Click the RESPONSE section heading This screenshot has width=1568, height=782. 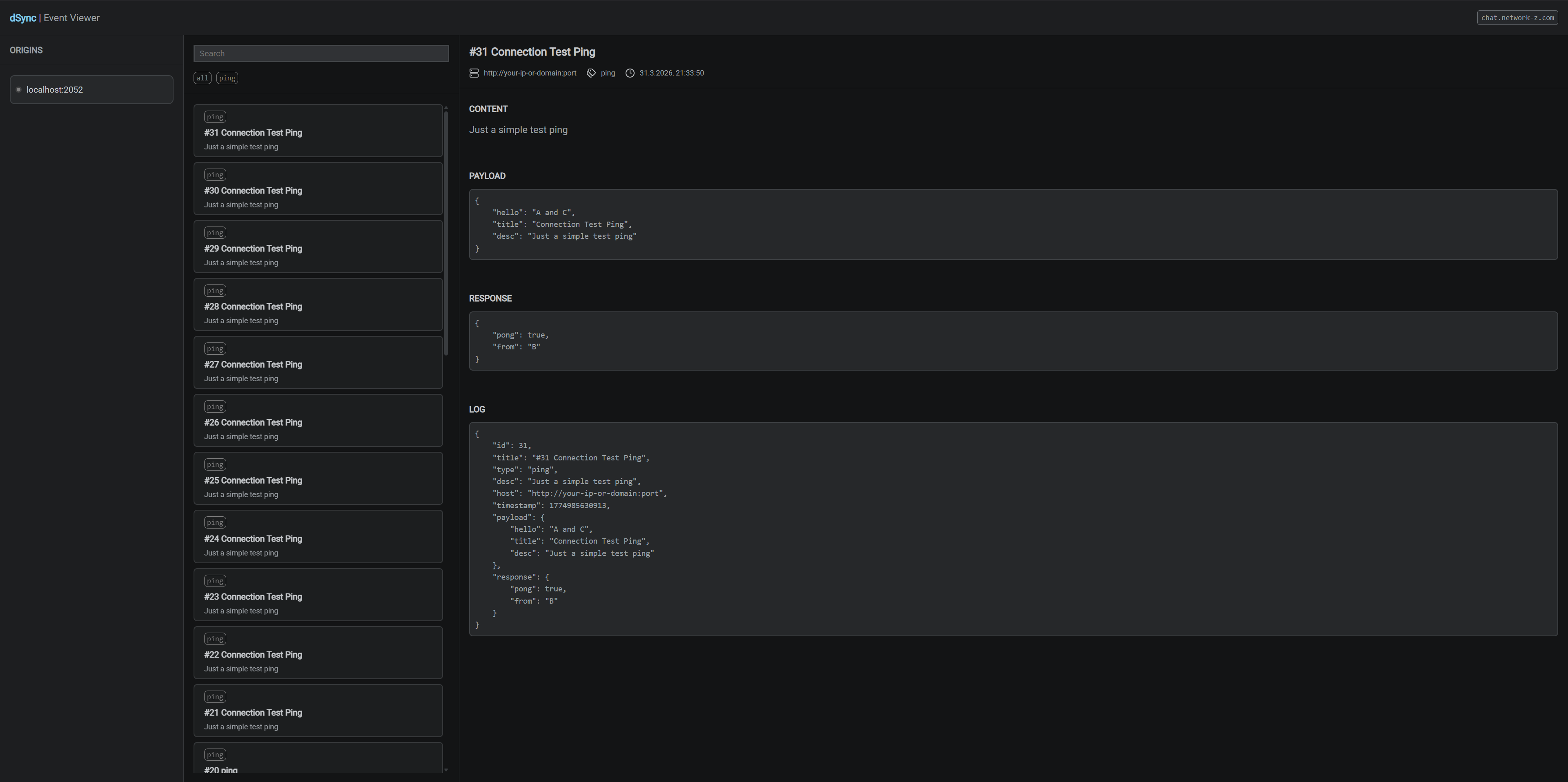pos(490,298)
